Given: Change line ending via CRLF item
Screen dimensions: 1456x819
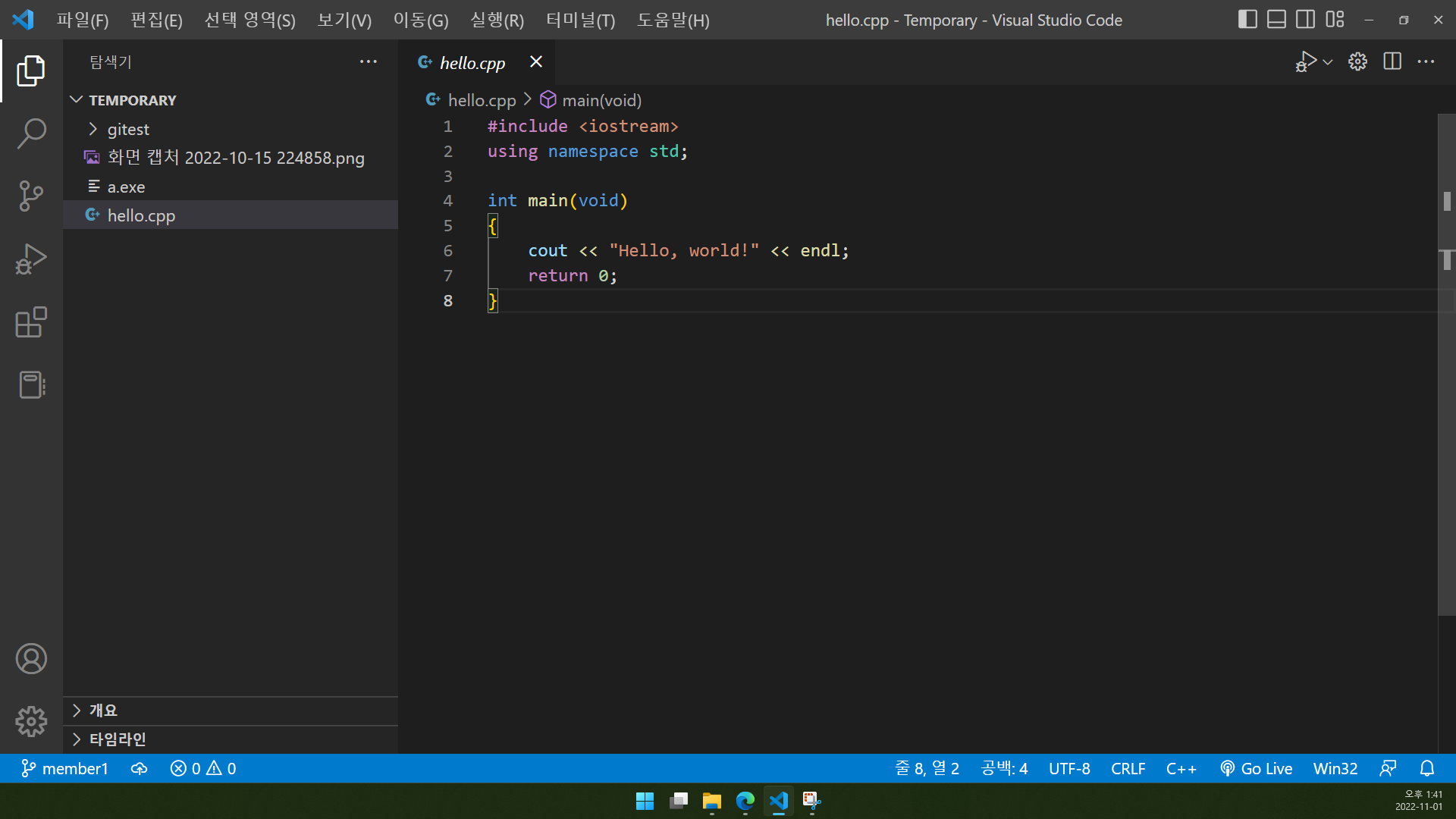Looking at the screenshot, I should click(x=1128, y=768).
